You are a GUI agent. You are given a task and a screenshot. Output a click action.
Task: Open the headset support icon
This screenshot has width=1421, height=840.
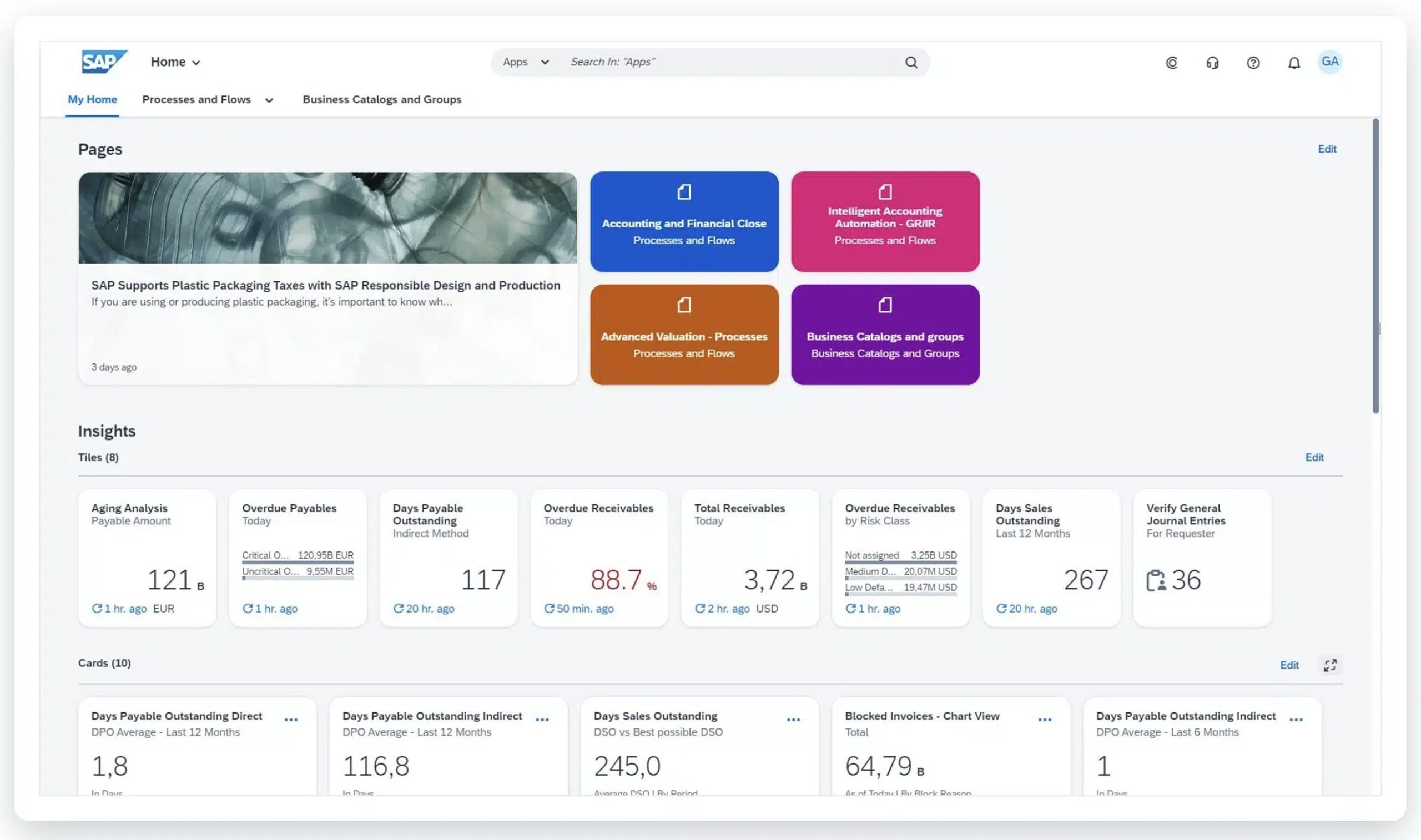tap(1212, 63)
